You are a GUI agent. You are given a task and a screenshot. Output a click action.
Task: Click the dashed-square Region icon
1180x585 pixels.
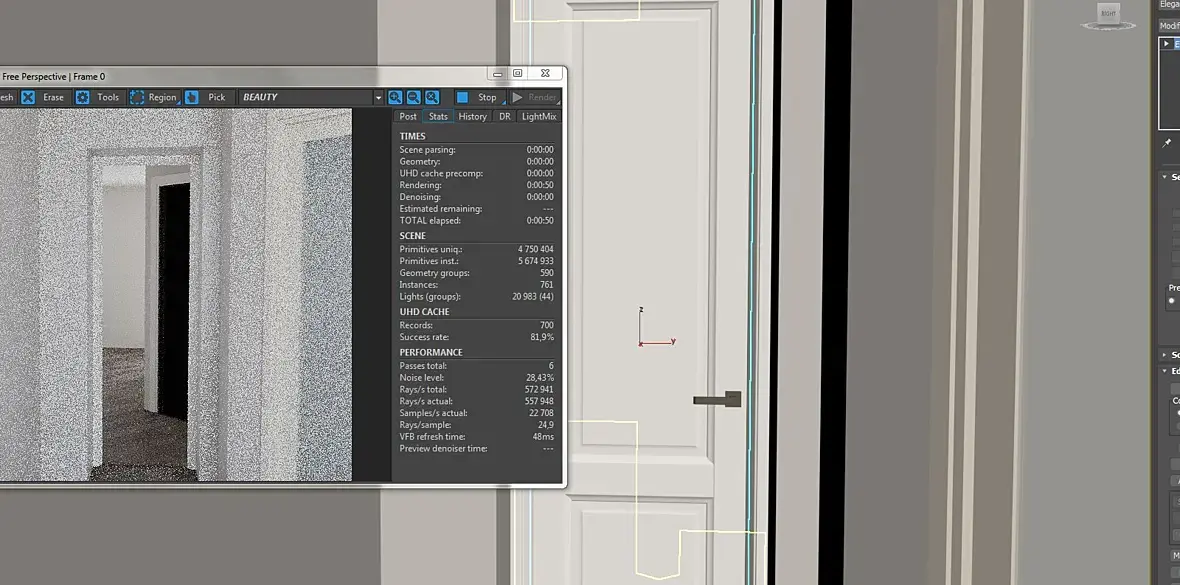(137, 97)
